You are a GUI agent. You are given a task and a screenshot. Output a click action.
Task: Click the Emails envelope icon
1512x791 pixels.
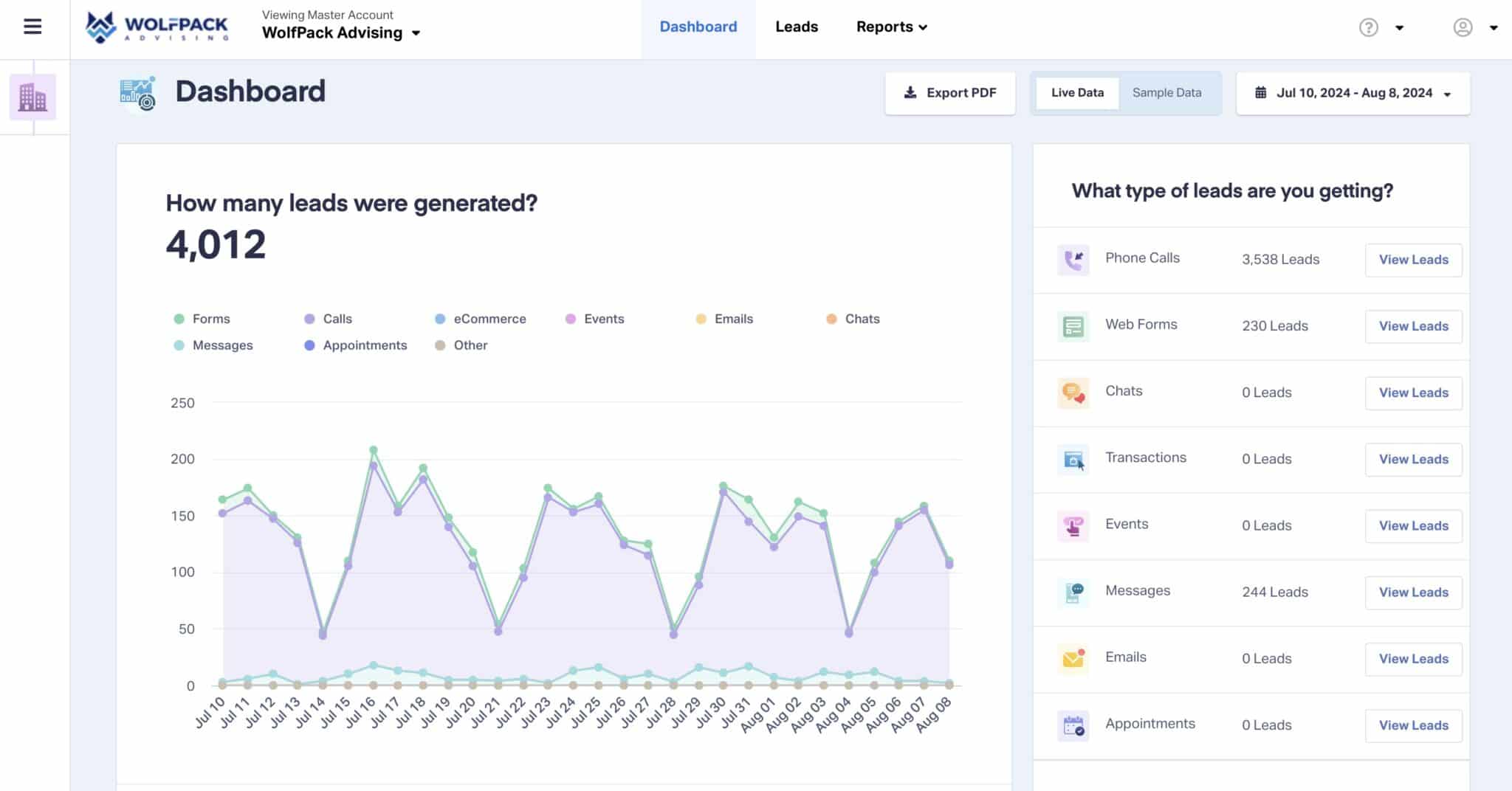(x=1073, y=658)
